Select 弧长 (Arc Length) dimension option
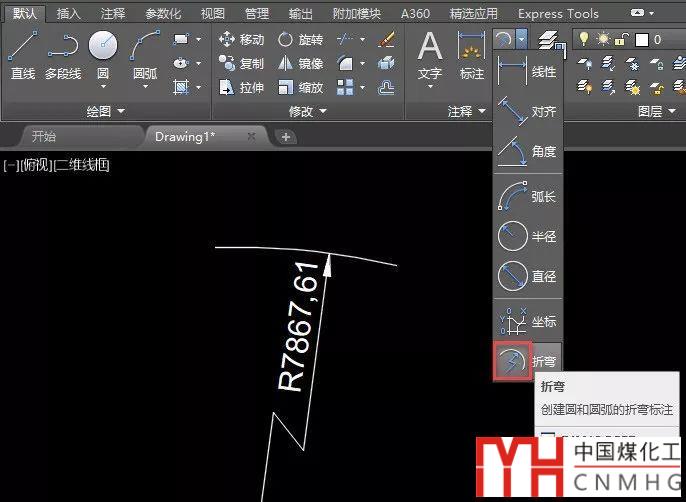 (x=528, y=196)
